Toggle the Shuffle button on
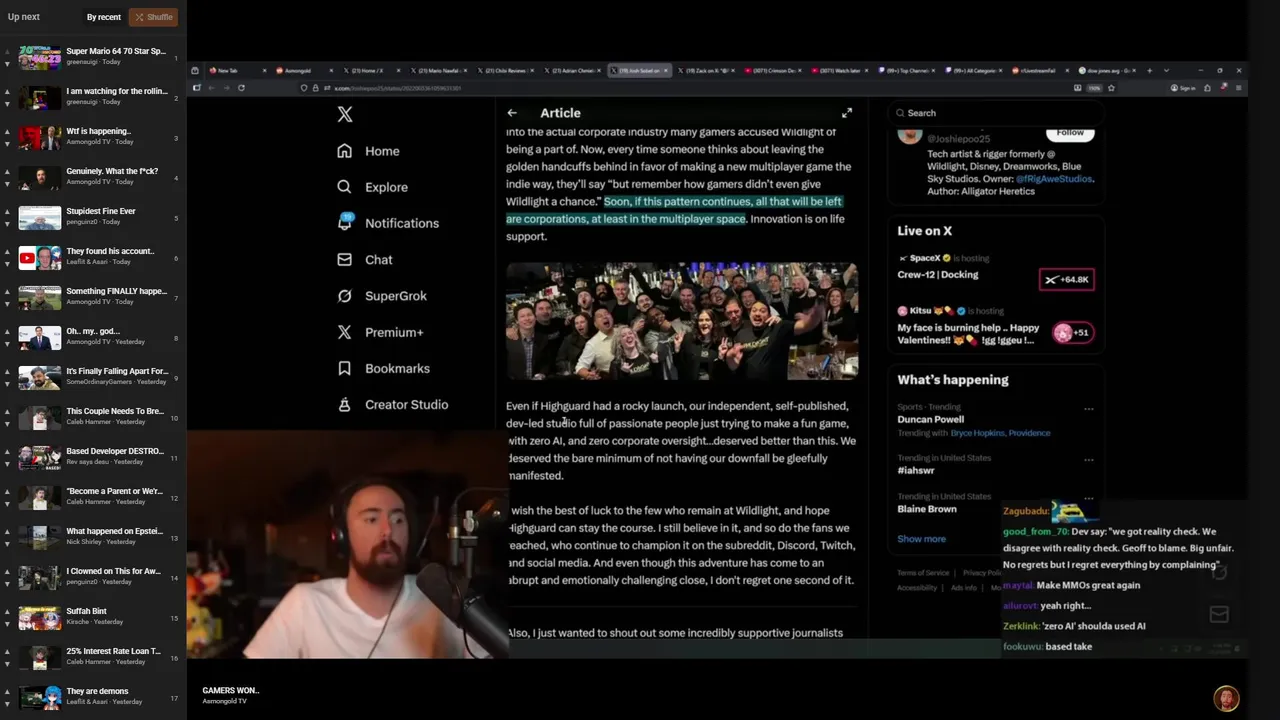 (154, 17)
